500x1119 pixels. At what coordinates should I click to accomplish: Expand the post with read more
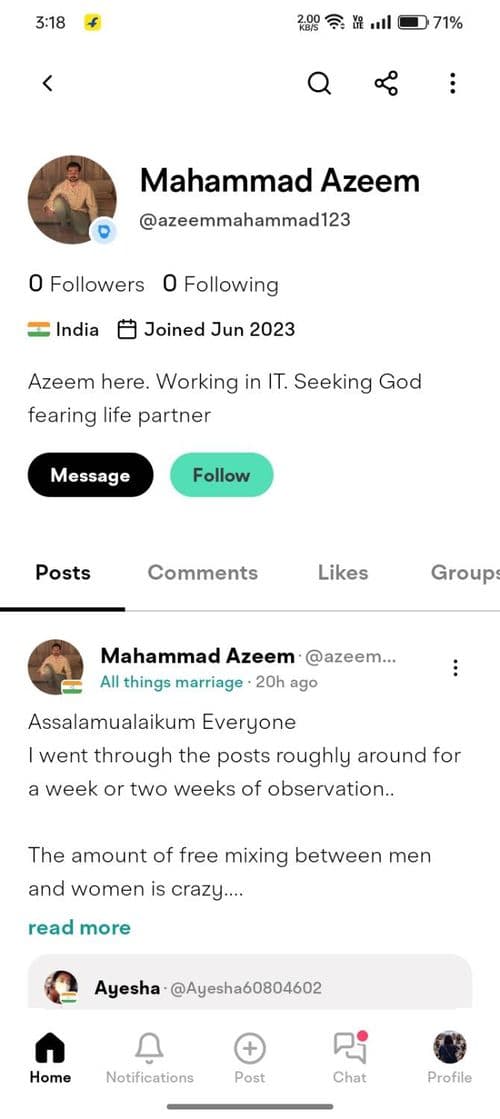79,927
